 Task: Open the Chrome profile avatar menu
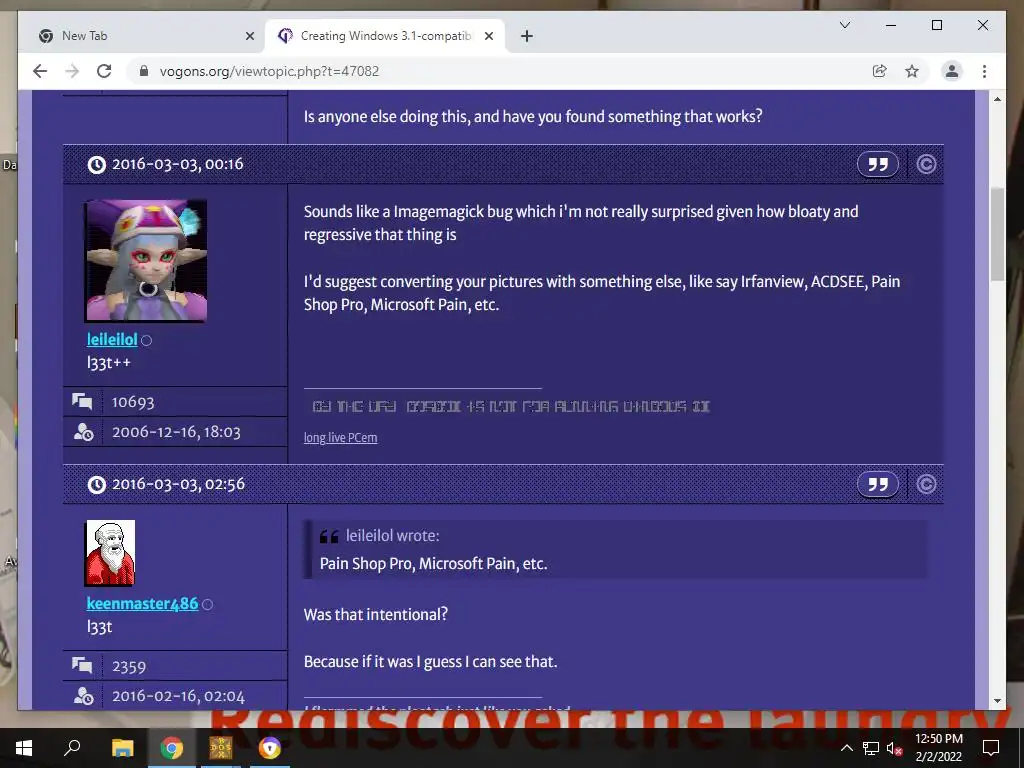(952, 71)
